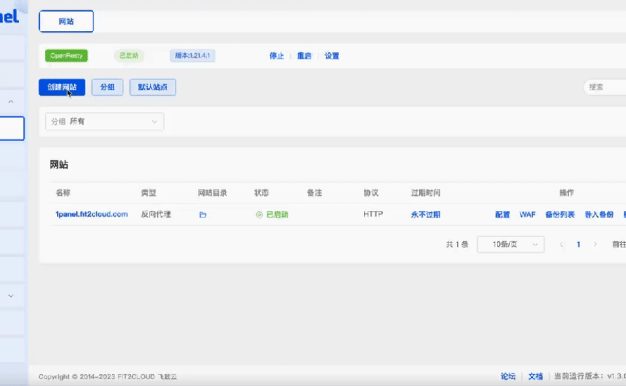
Task: Click the 永不过期 expiration link
Action: [x=426, y=215]
